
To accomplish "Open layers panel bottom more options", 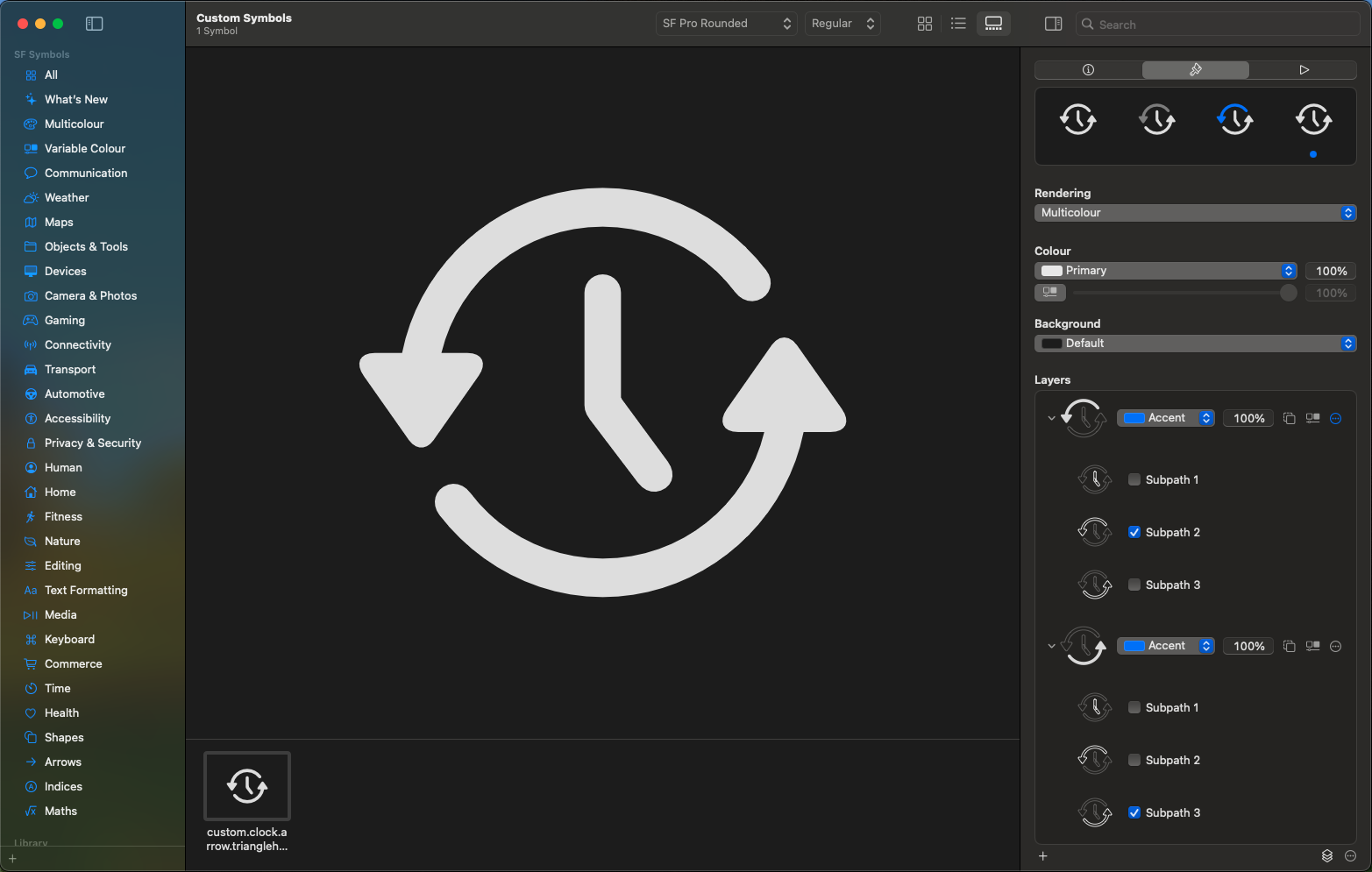I will [1351, 856].
